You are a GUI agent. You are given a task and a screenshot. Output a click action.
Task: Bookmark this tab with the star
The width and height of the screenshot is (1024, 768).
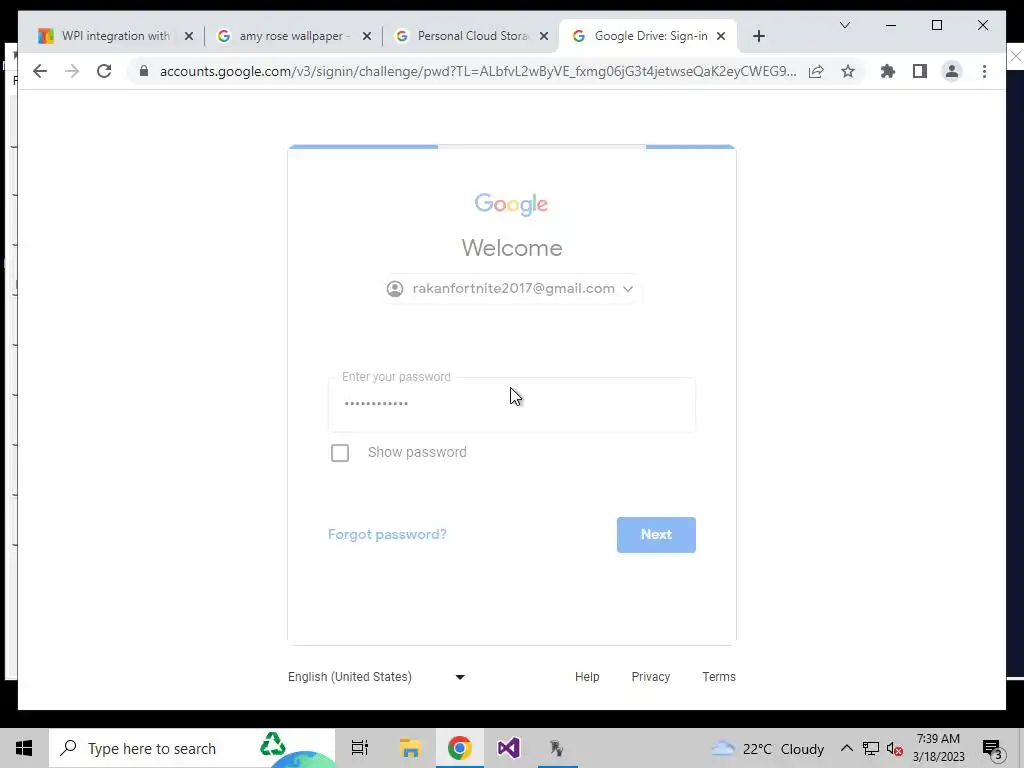click(848, 71)
